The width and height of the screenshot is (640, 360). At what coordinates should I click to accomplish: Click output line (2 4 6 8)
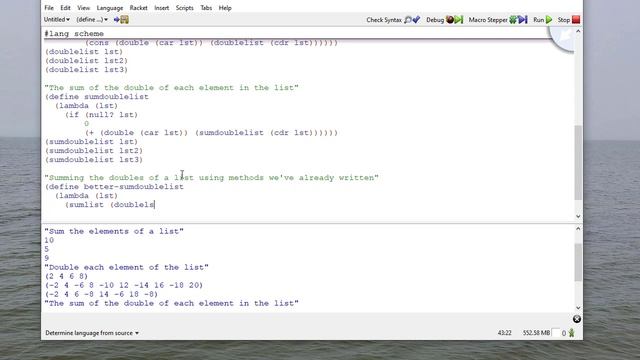tap(66, 276)
